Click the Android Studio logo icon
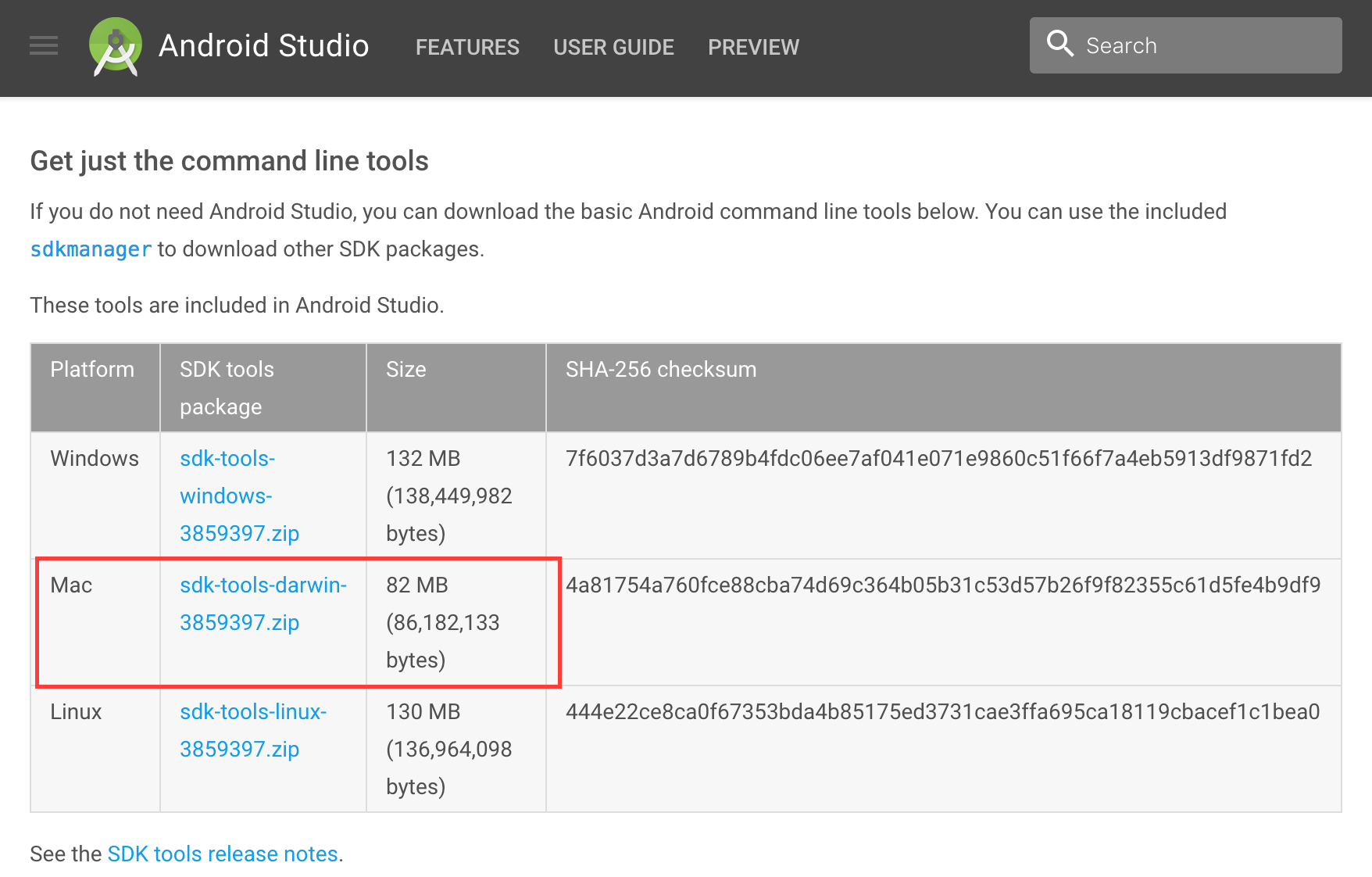This screenshot has height=877, width=1372. coord(115,47)
